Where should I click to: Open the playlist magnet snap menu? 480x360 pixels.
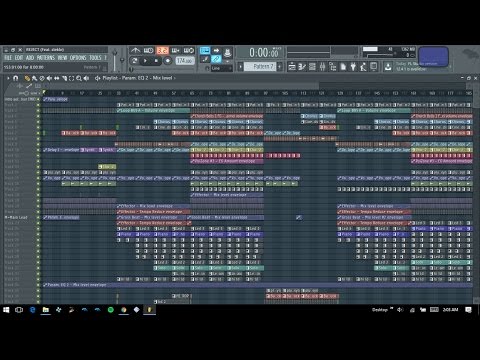pyautogui.click(x=16, y=78)
